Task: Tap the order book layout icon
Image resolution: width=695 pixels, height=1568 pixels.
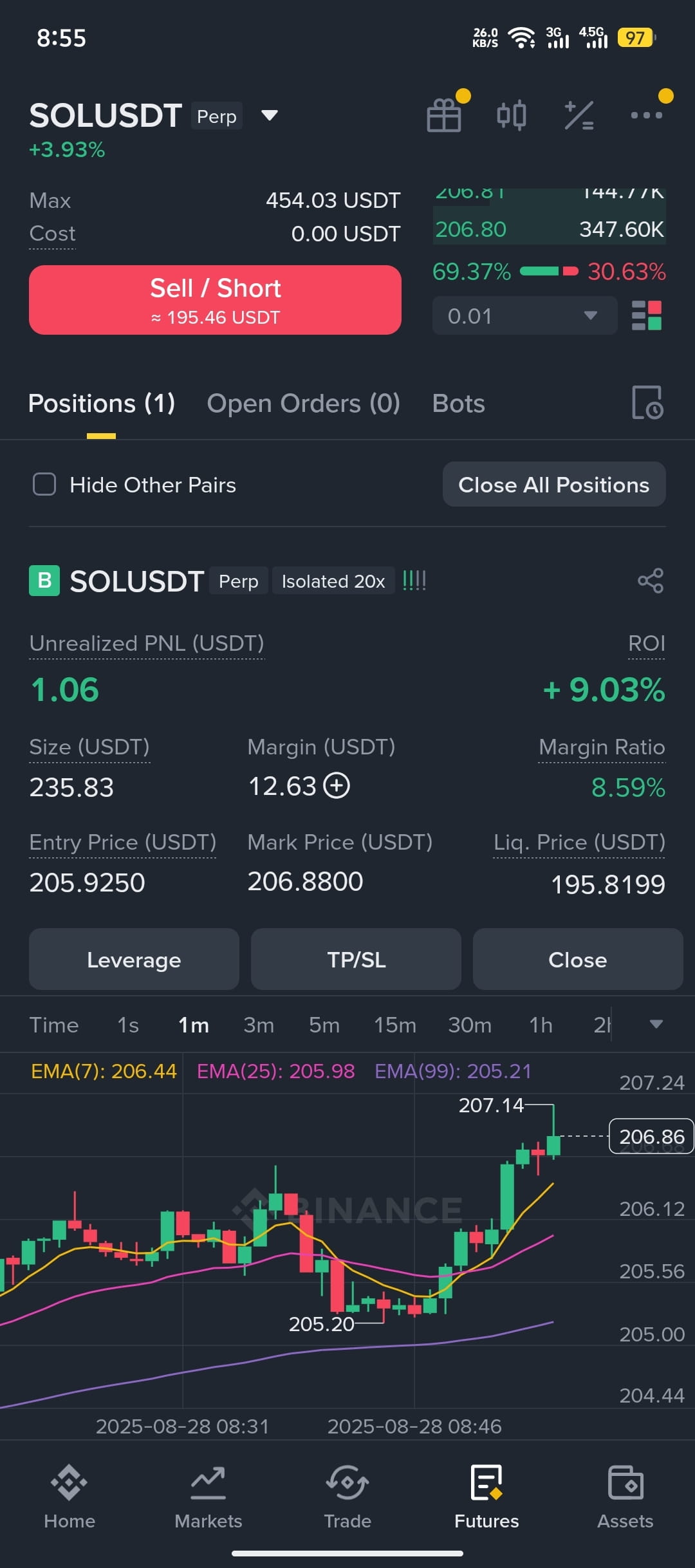Action: [x=647, y=315]
